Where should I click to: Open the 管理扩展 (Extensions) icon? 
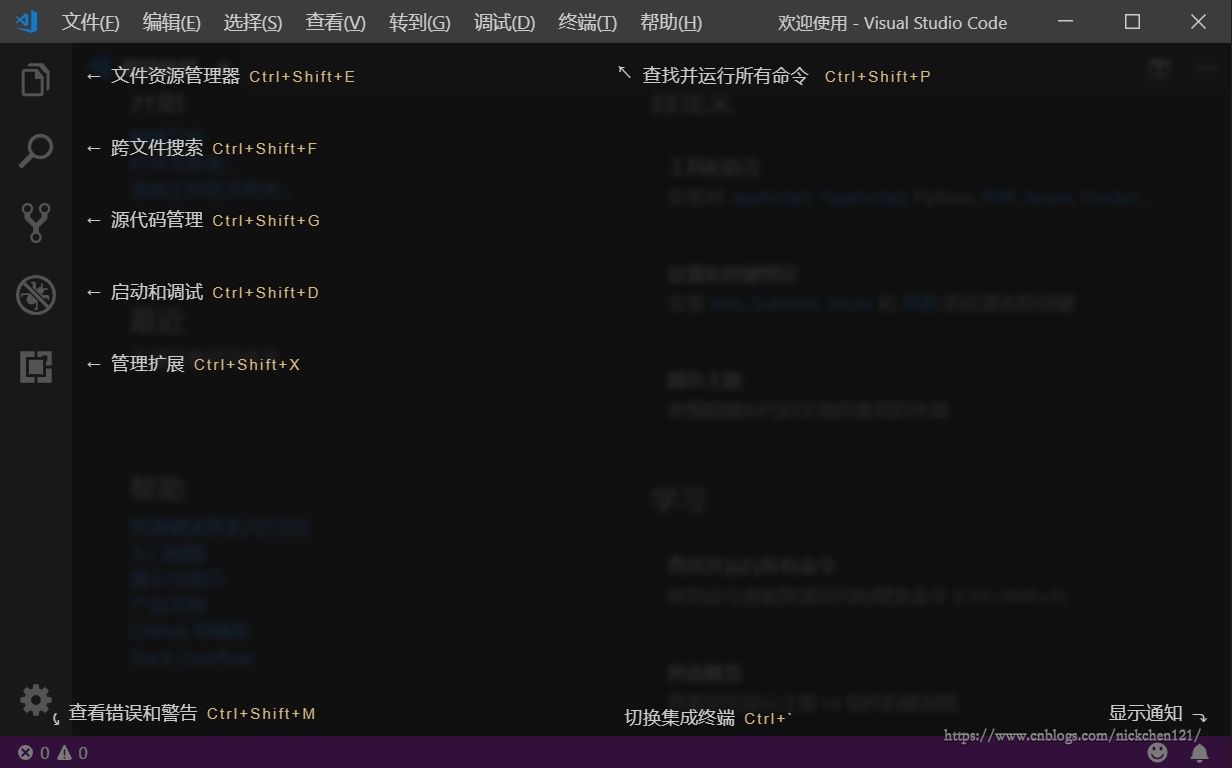tap(36, 367)
